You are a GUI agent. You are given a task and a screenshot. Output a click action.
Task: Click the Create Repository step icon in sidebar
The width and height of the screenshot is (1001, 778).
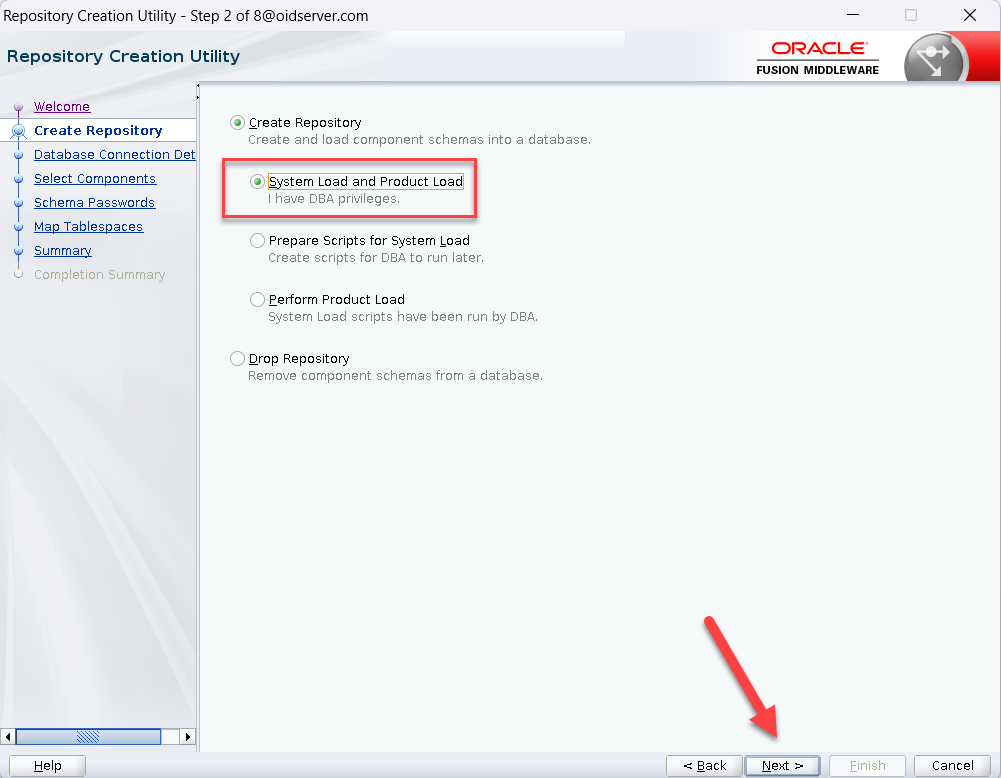[x=18, y=131]
